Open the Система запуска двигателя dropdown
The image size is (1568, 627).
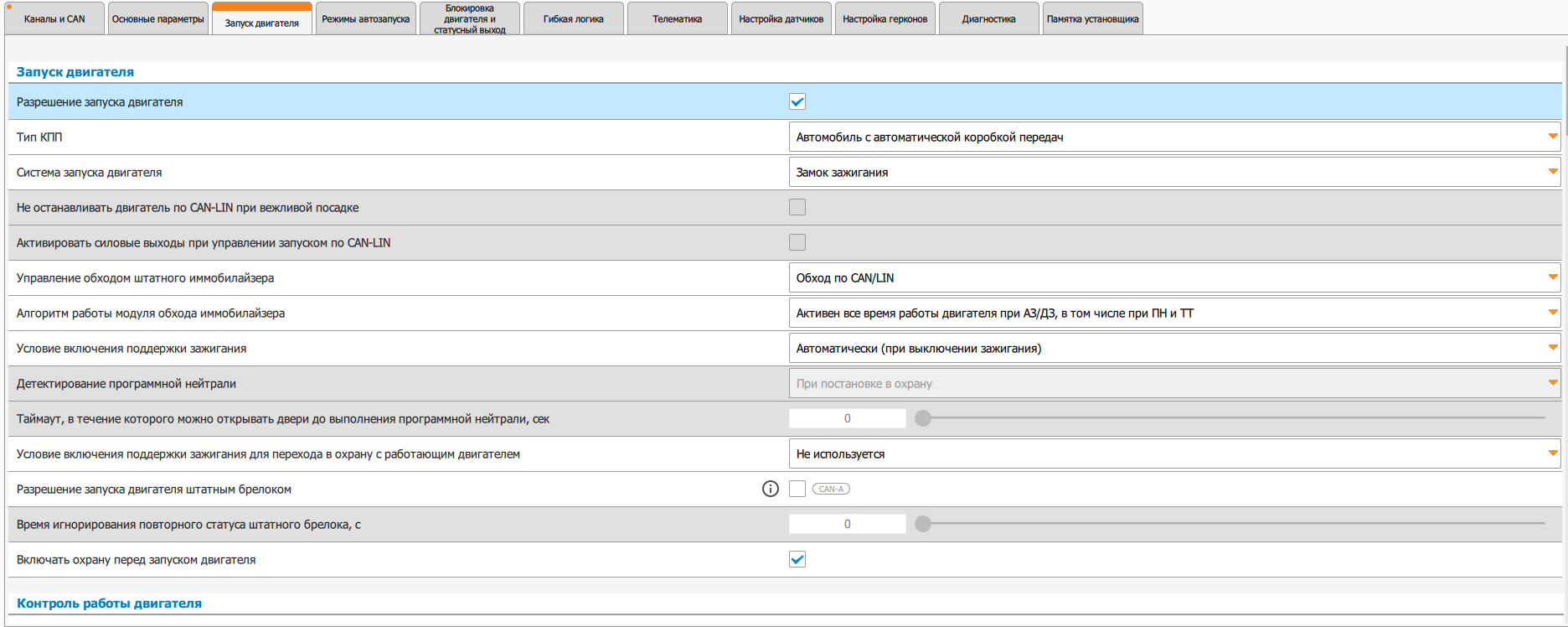(1174, 172)
